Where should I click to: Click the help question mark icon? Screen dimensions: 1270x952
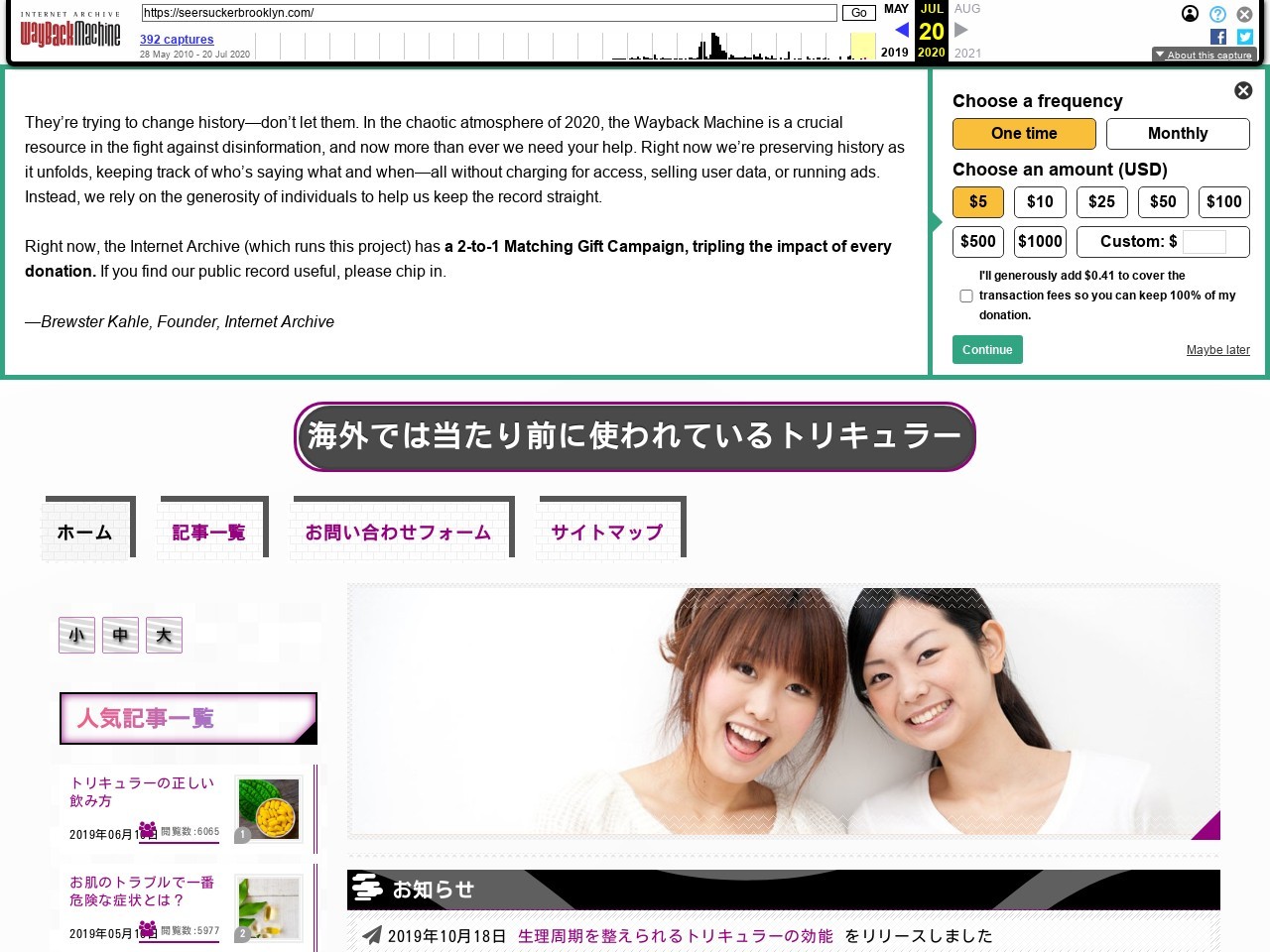[x=1217, y=14]
